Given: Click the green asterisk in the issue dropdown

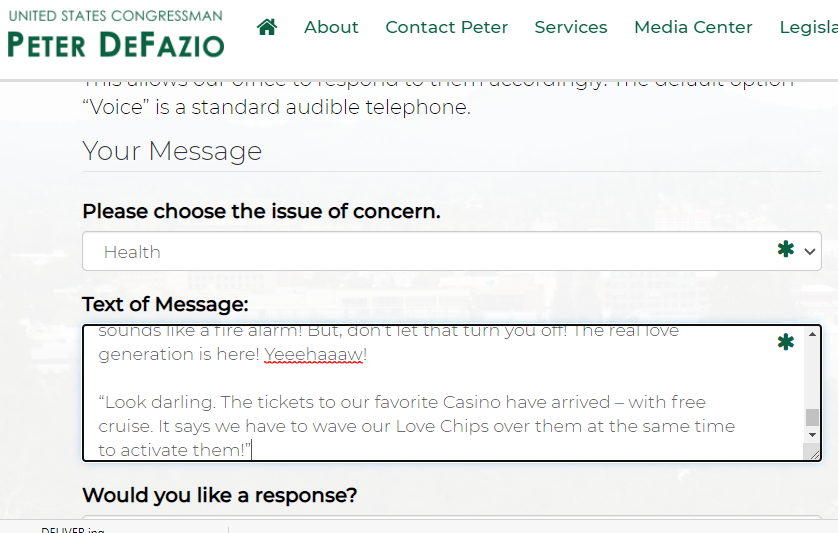Looking at the screenshot, I should [x=786, y=250].
